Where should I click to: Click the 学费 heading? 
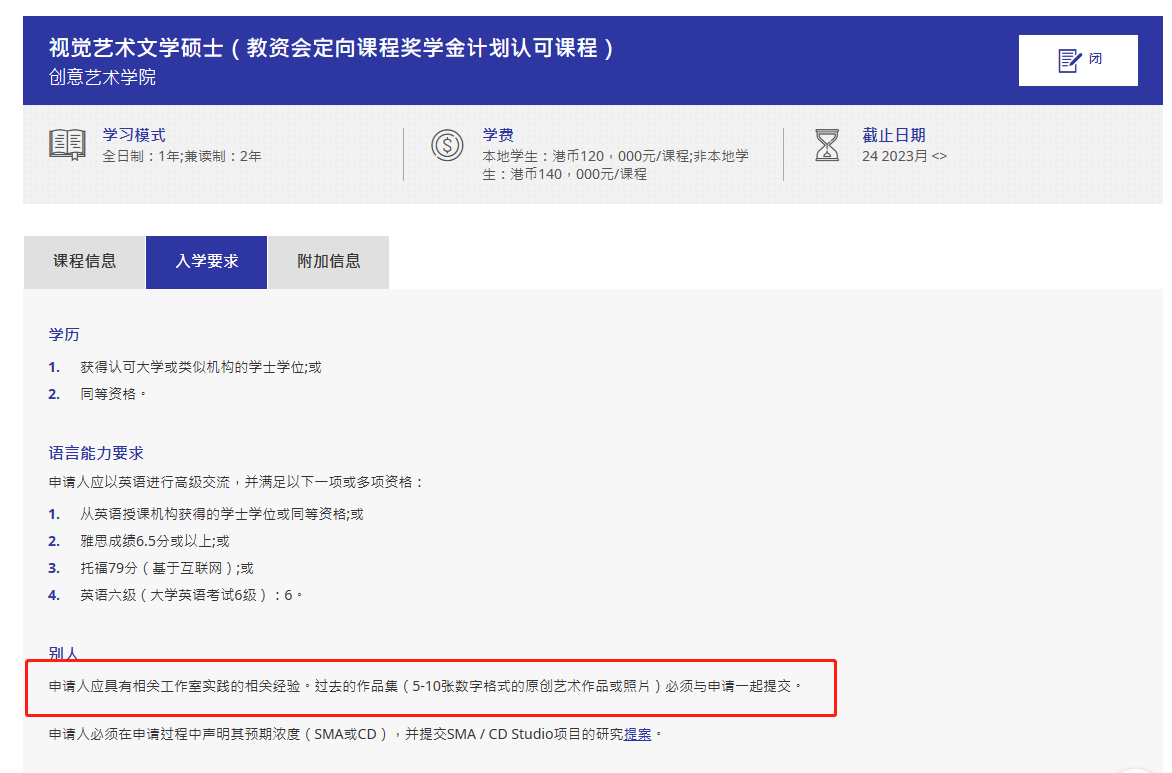(498, 135)
